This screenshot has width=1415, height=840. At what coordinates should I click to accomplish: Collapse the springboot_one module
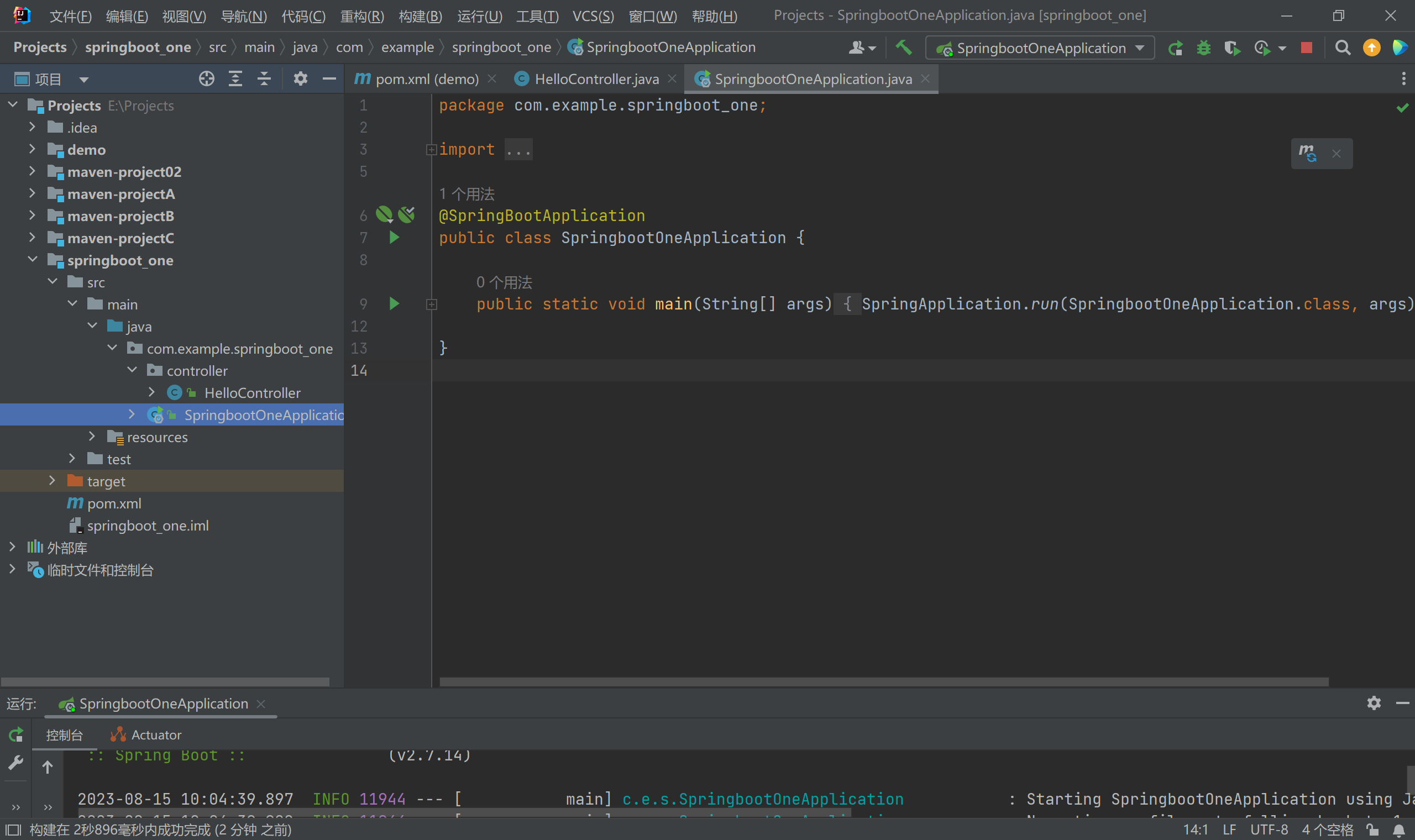(32, 260)
